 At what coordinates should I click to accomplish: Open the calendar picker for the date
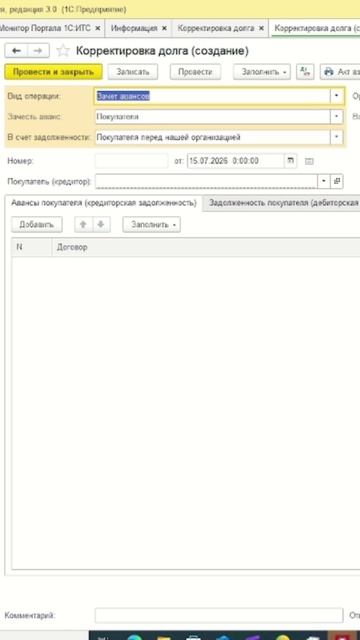coord(291,161)
